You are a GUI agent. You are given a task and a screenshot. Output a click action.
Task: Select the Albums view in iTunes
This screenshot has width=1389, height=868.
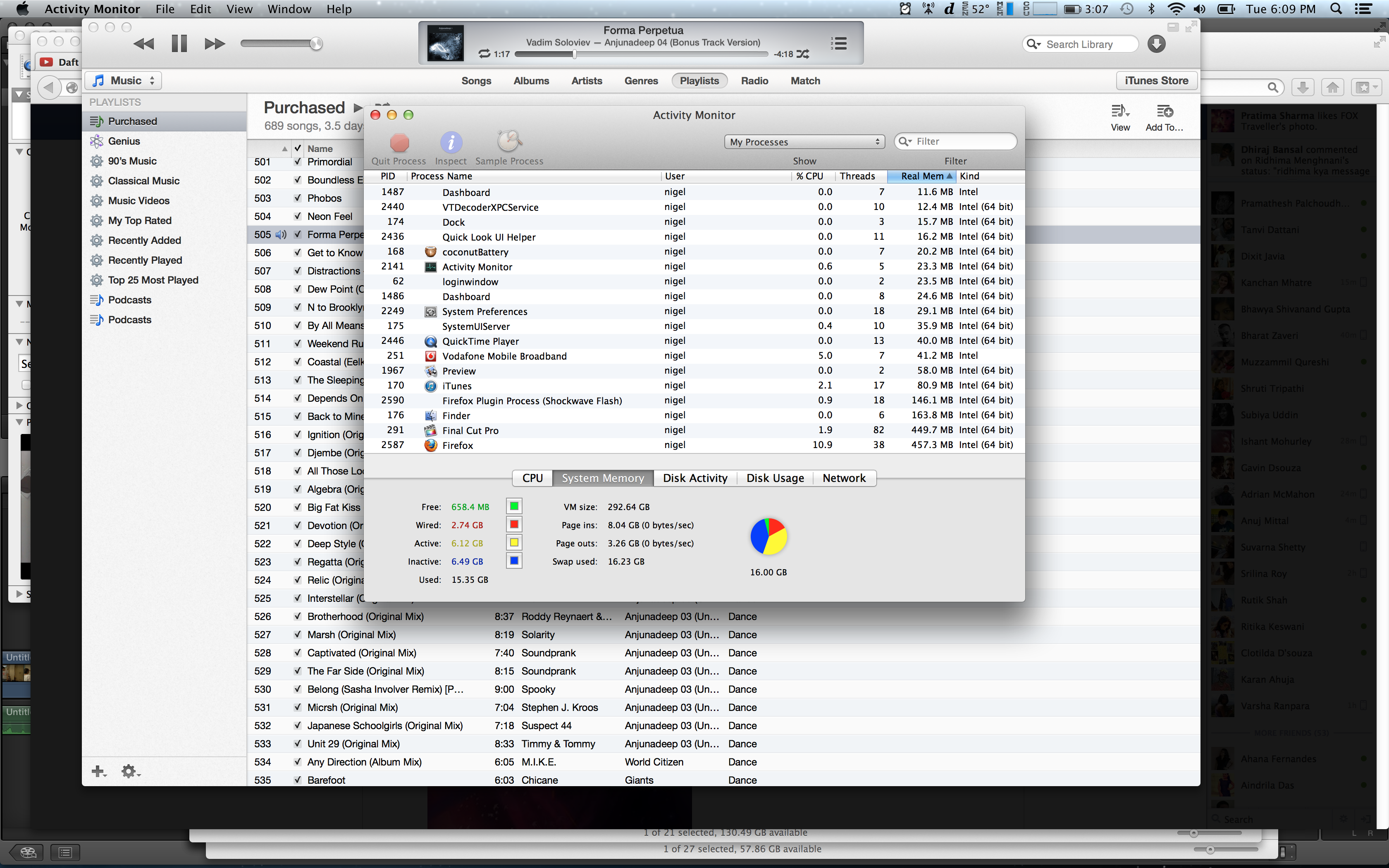click(x=531, y=81)
